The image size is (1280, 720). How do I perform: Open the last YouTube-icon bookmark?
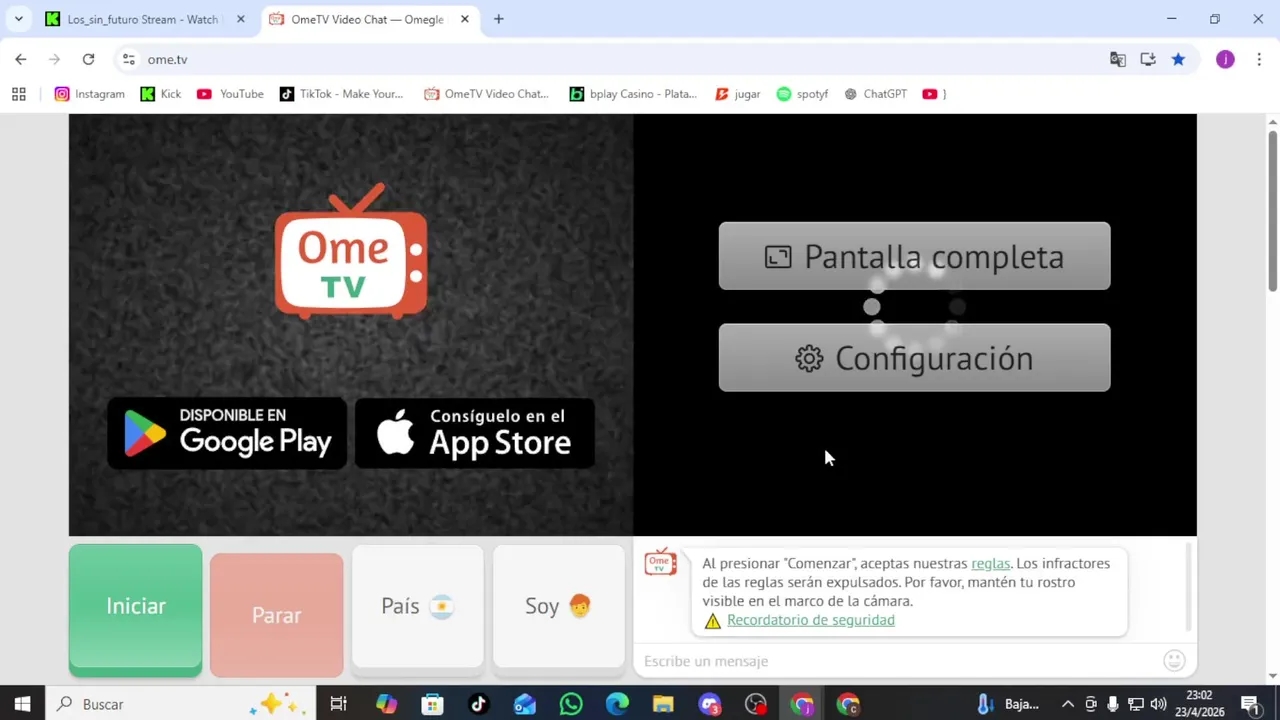934,94
